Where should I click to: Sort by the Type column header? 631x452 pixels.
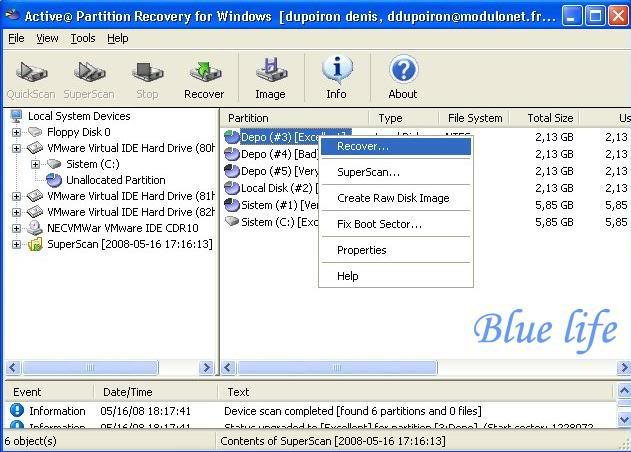pyautogui.click(x=404, y=118)
